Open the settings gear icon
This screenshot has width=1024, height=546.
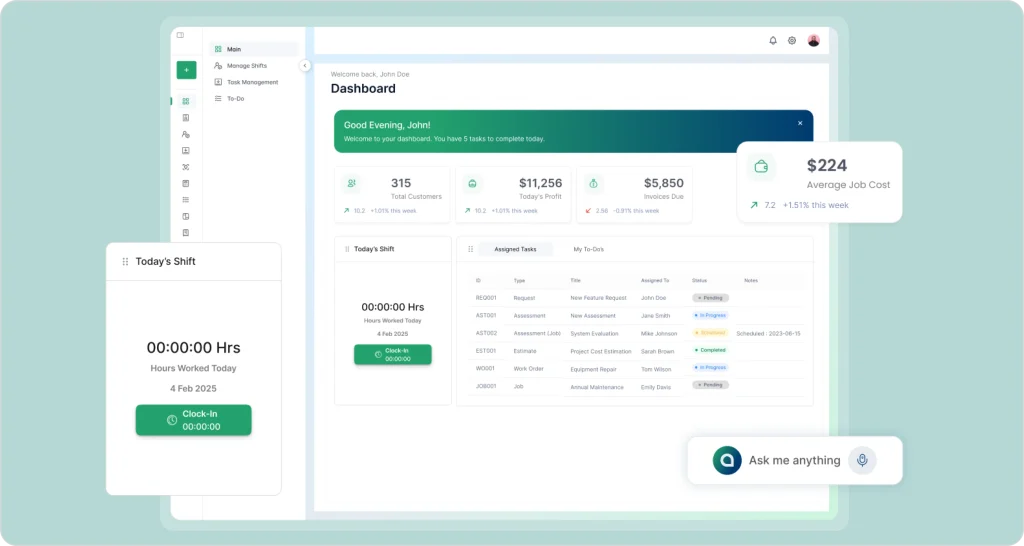point(792,40)
